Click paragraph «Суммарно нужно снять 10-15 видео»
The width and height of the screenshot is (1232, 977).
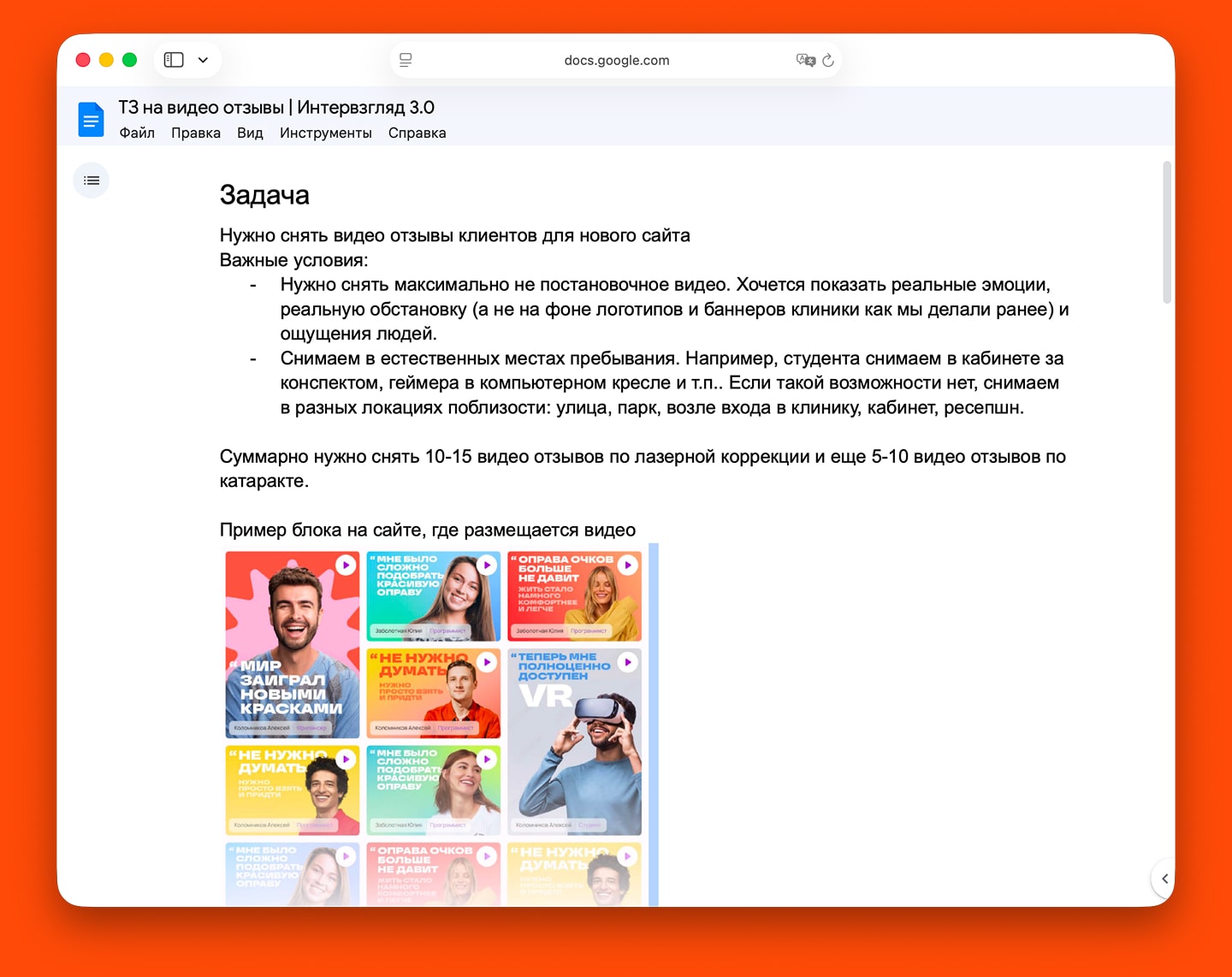coord(643,469)
